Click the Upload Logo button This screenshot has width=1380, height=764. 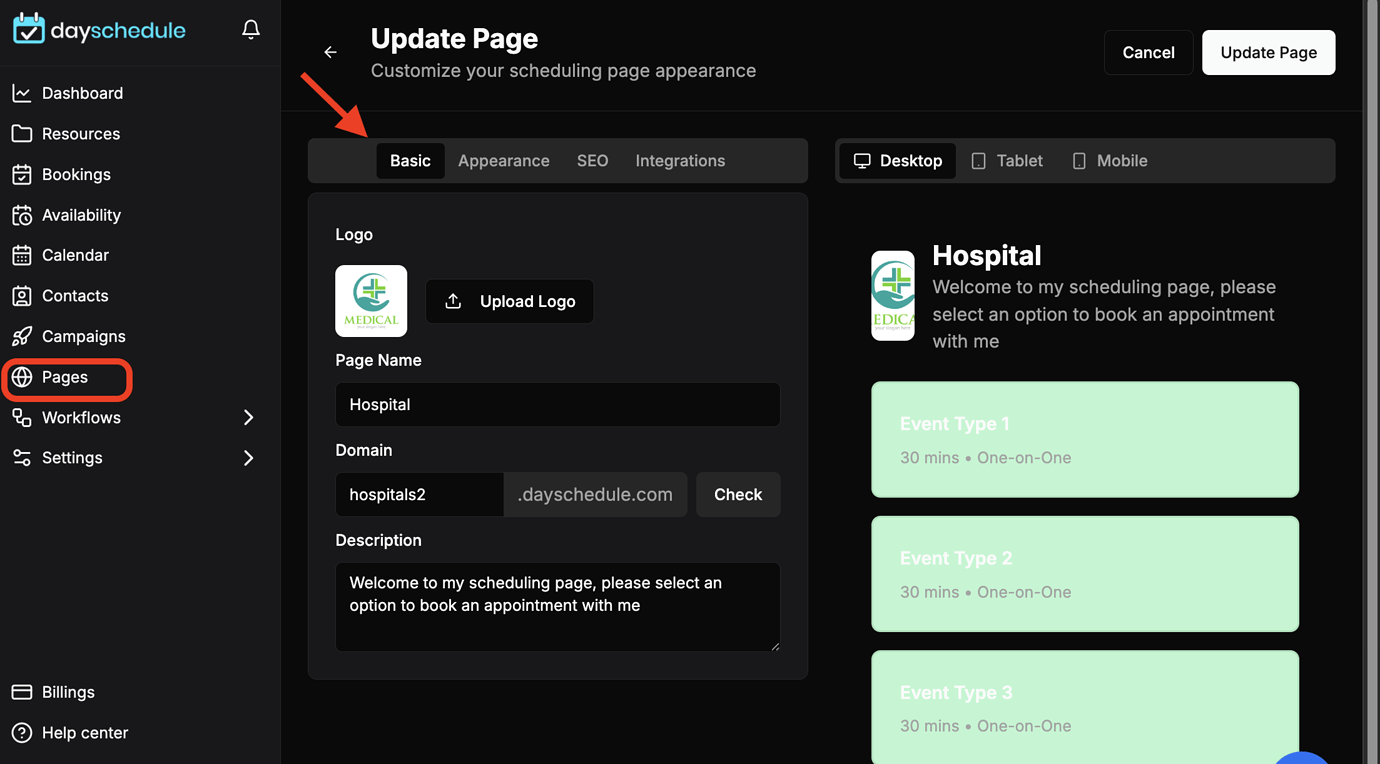pos(509,301)
